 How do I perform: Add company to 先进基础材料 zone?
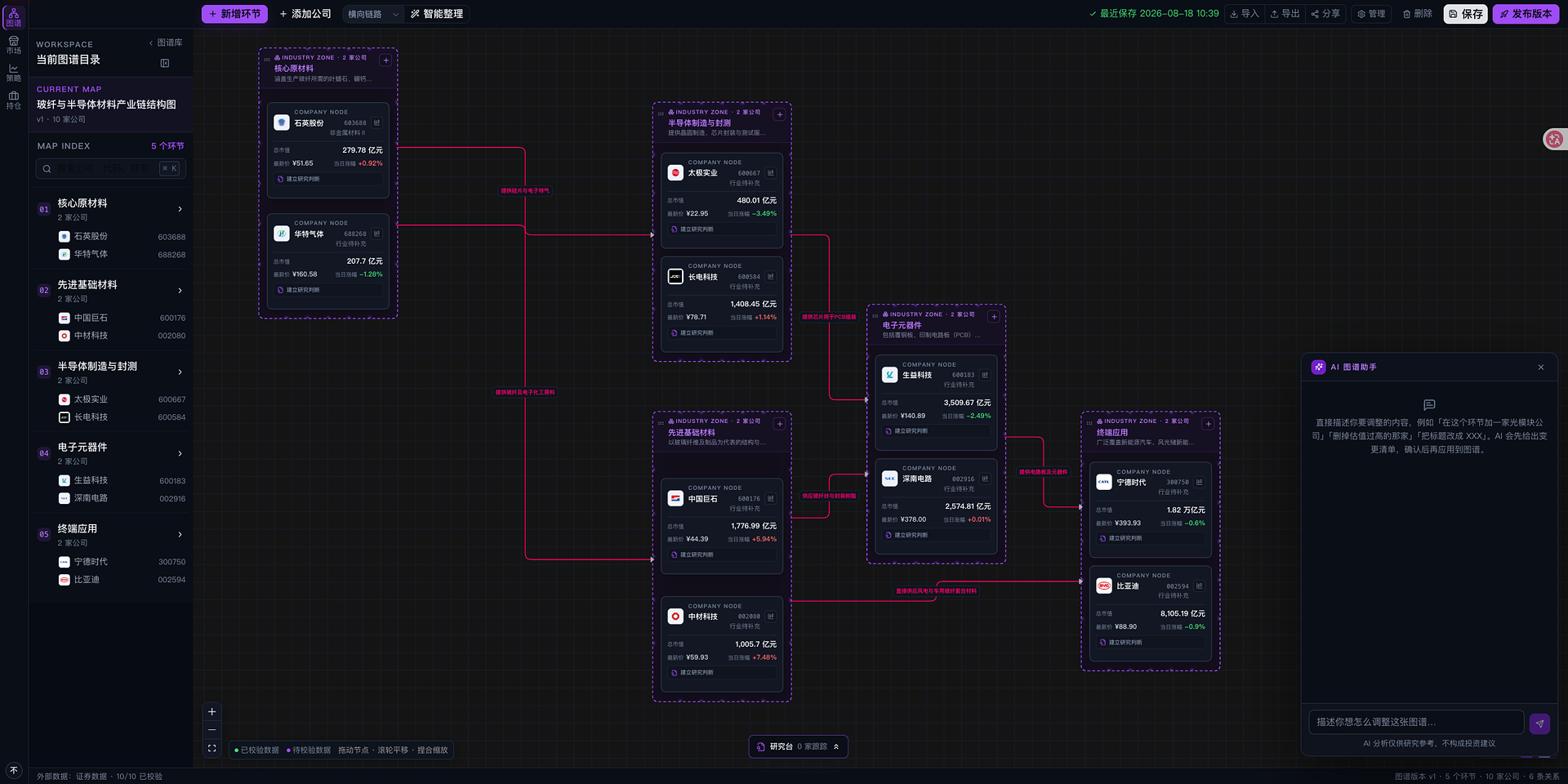pos(780,424)
